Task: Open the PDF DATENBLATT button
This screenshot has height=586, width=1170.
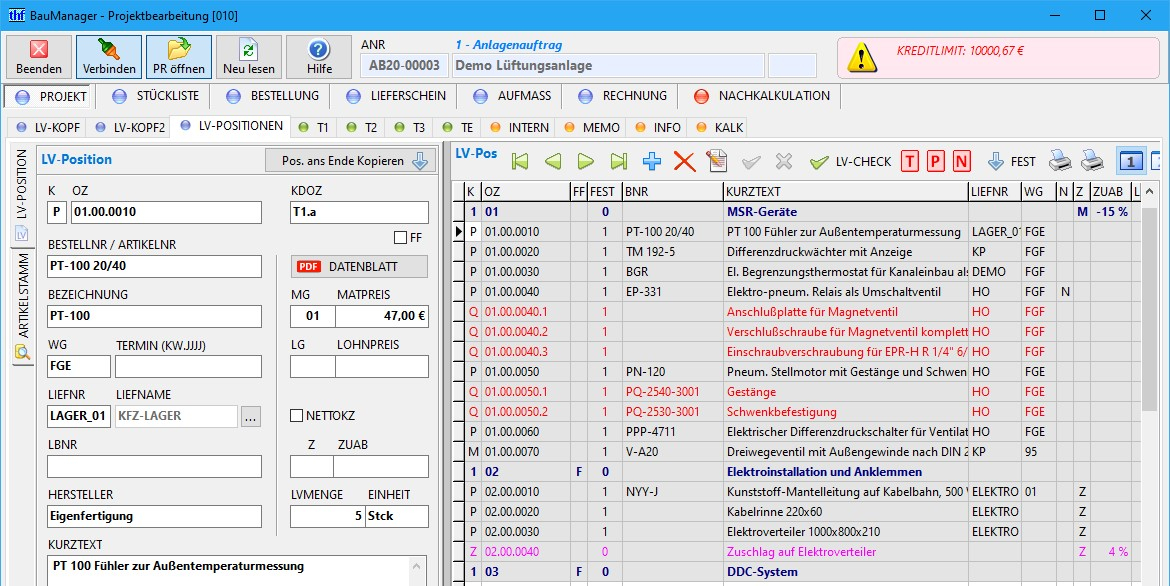Action: point(359,266)
